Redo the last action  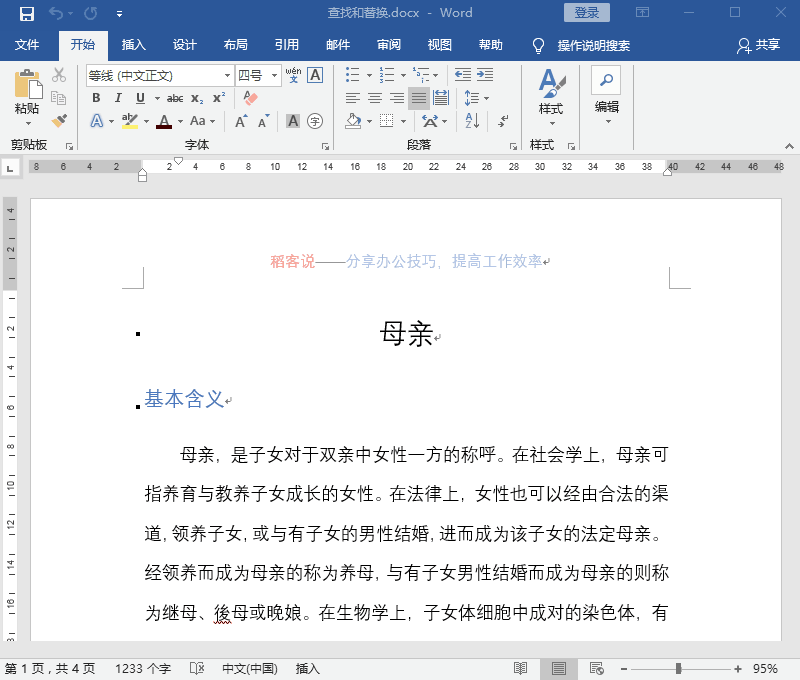pos(91,13)
